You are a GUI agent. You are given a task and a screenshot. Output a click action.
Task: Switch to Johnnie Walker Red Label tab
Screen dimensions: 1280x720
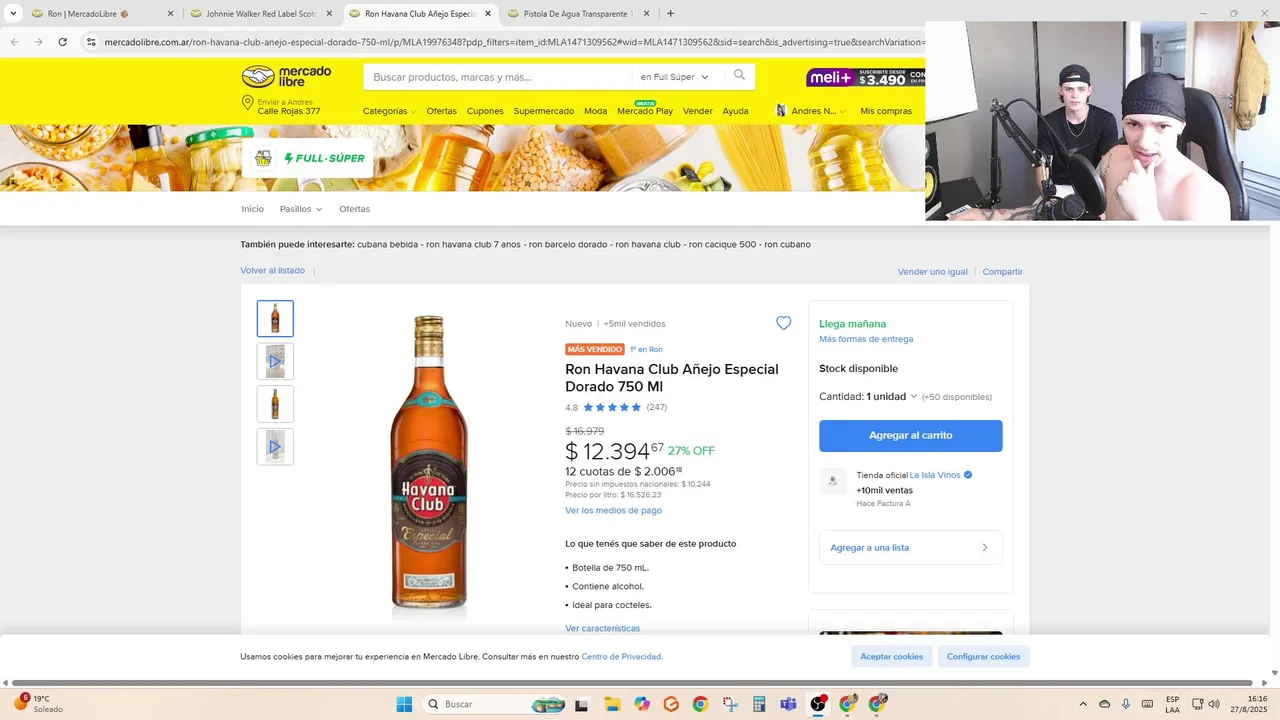pyautogui.click(x=263, y=14)
